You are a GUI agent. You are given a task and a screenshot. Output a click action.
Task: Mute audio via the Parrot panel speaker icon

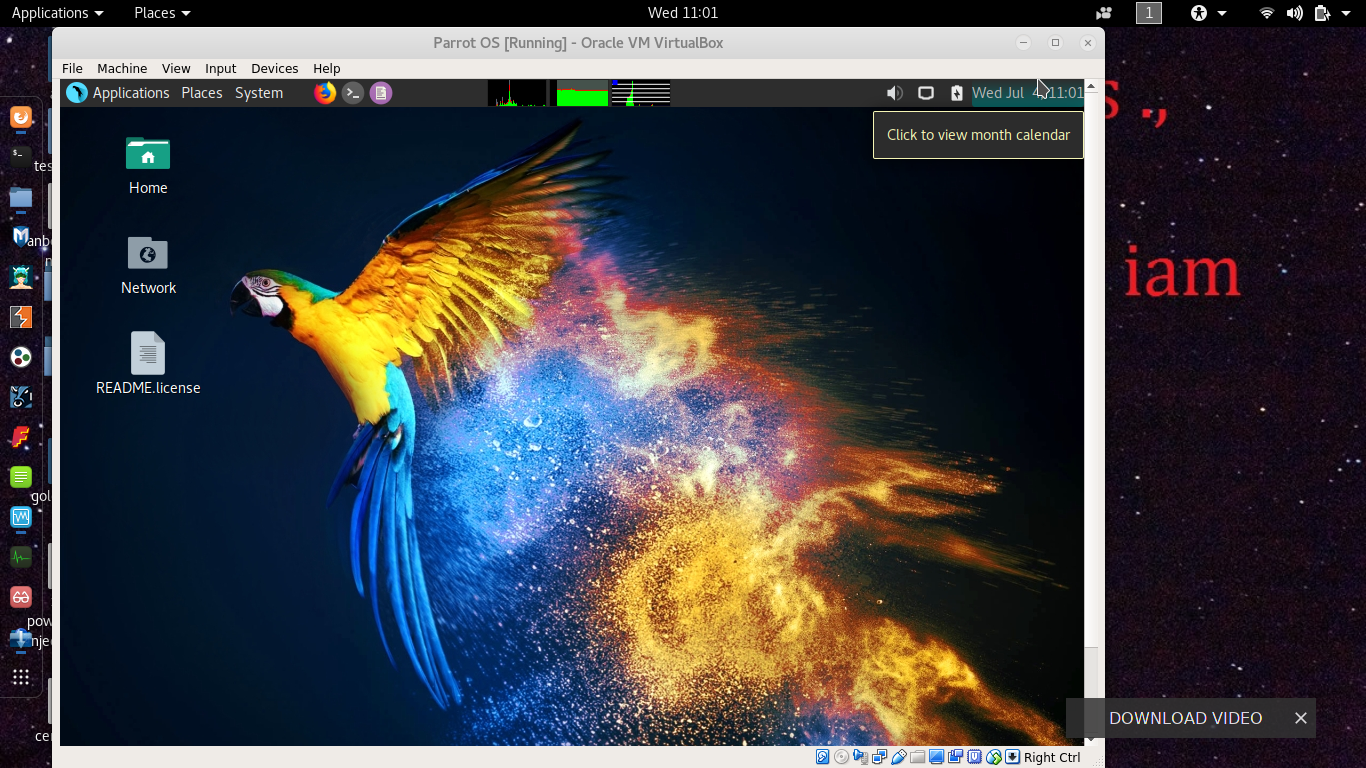point(894,92)
